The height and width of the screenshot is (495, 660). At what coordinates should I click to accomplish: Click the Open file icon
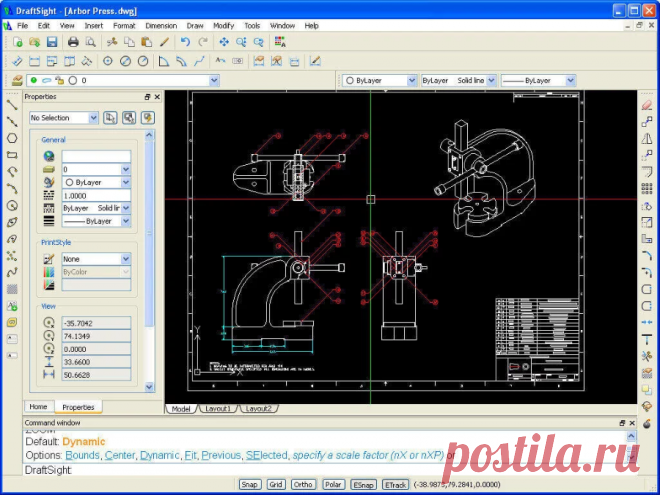(x=35, y=42)
